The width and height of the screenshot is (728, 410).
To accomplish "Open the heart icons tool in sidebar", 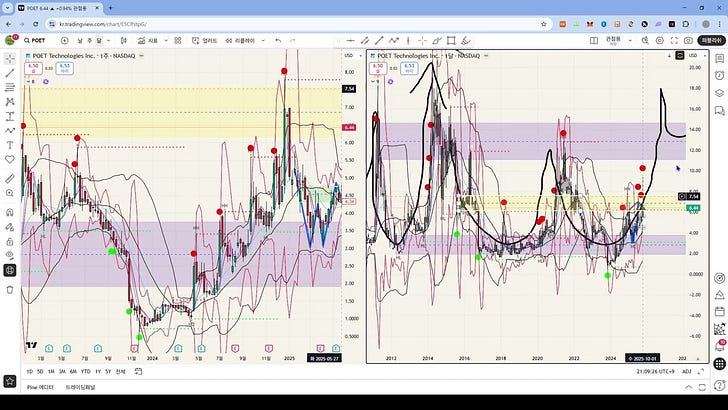I will click(x=10, y=159).
